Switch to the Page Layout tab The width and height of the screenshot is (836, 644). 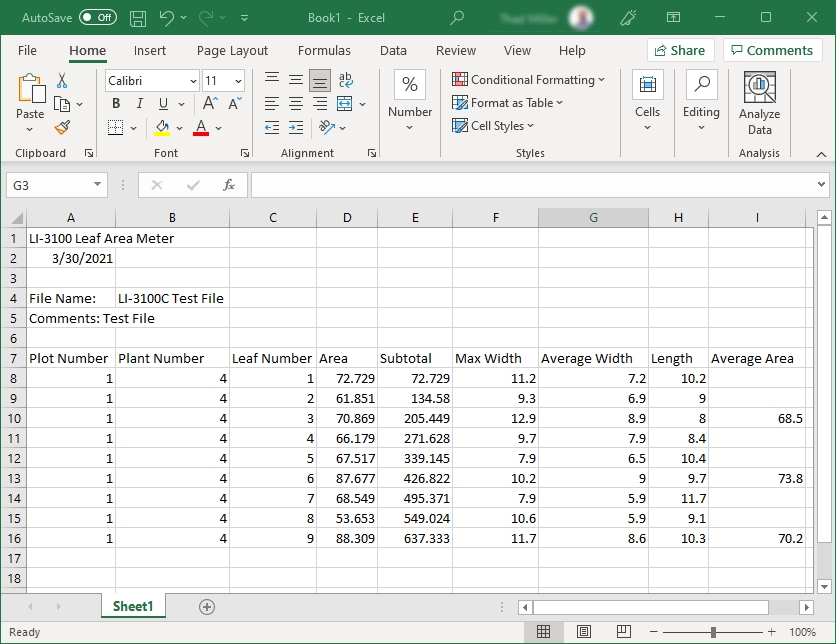[232, 51]
